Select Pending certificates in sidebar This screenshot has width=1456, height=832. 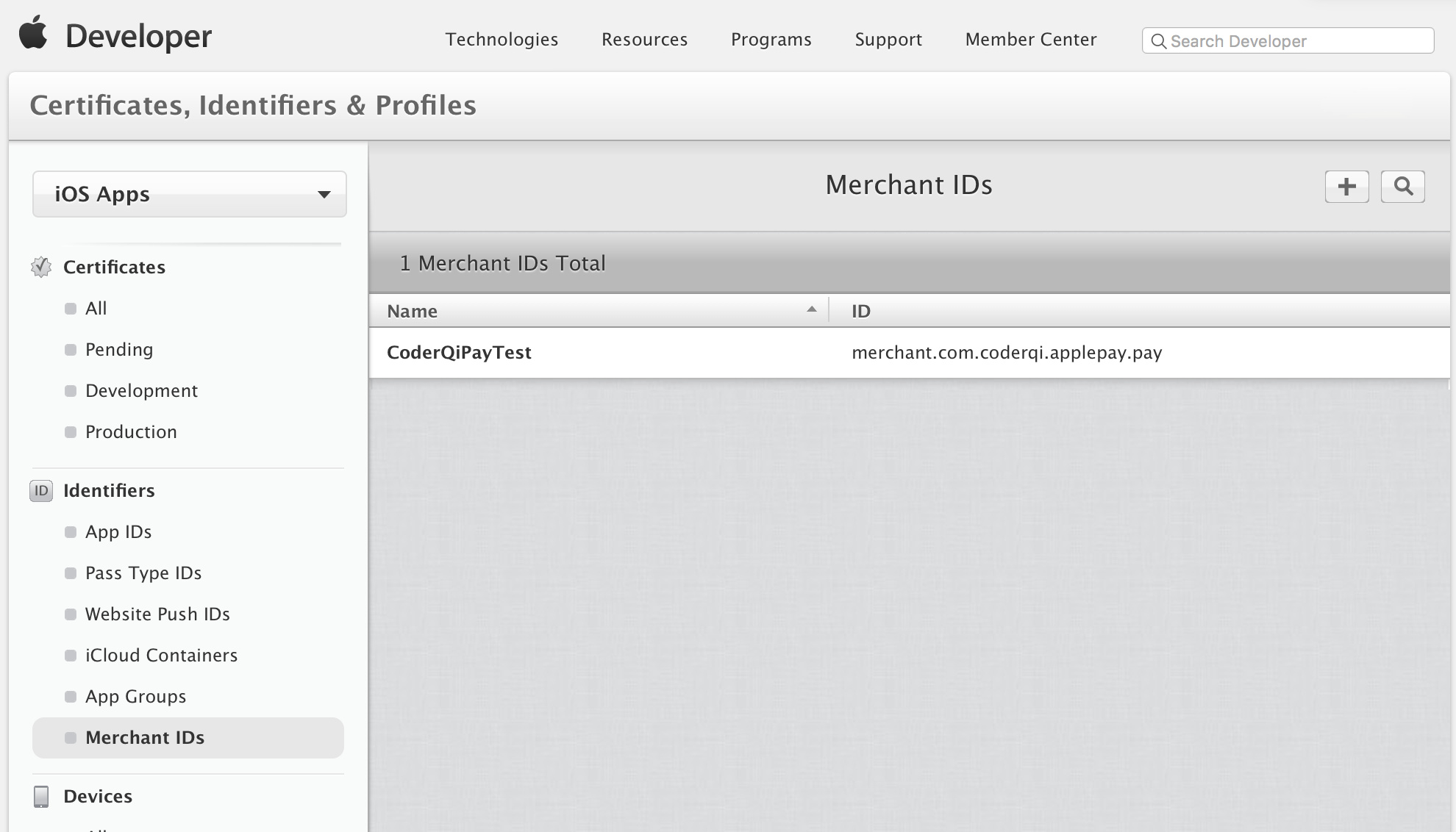click(x=119, y=349)
